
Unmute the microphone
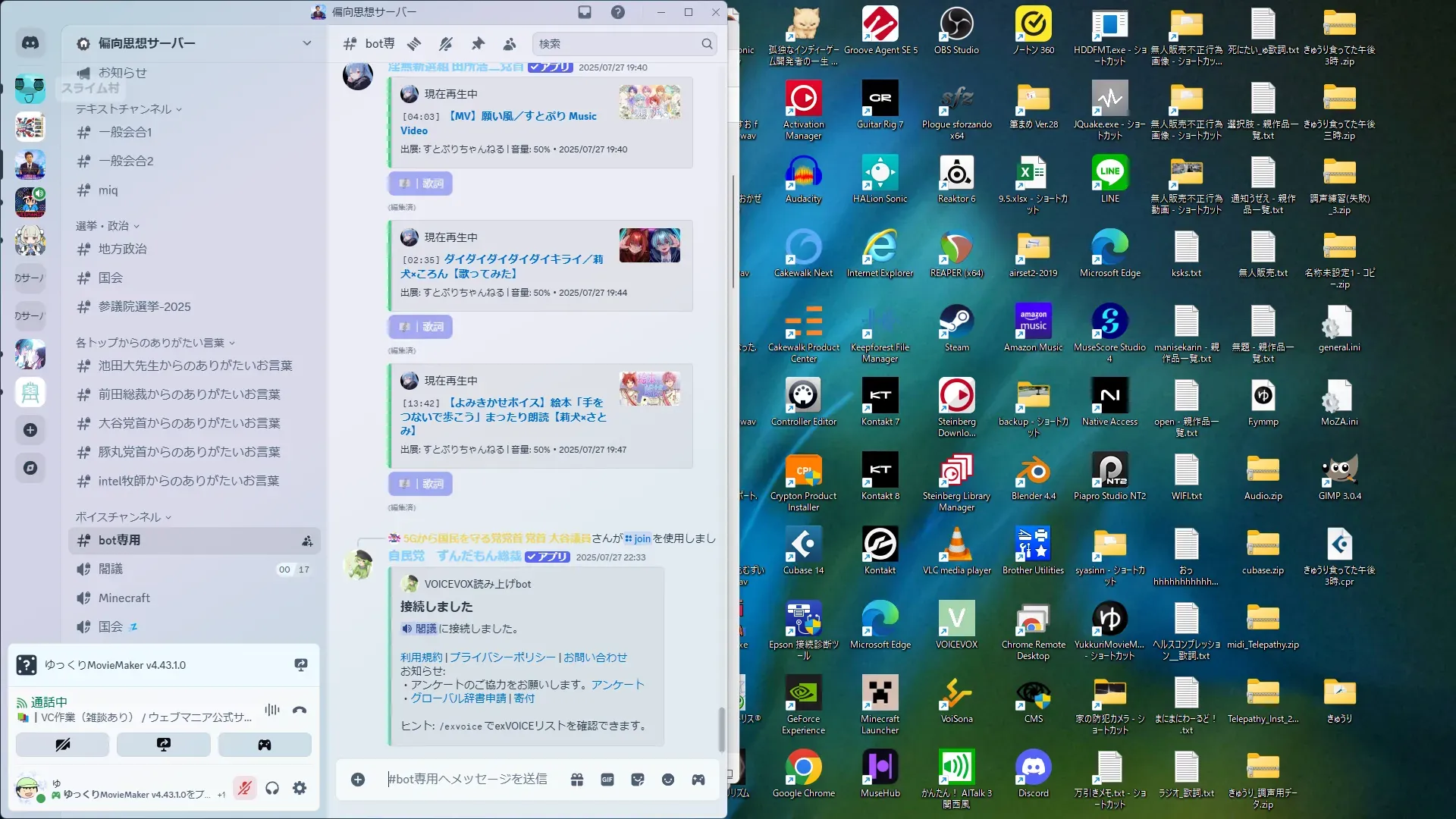[244, 788]
